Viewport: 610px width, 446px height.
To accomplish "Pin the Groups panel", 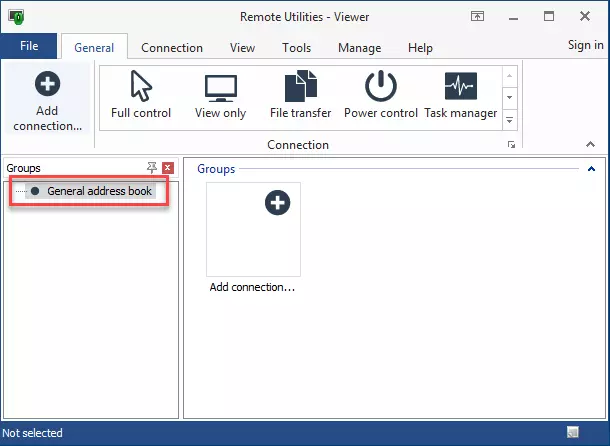I will coord(152,168).
